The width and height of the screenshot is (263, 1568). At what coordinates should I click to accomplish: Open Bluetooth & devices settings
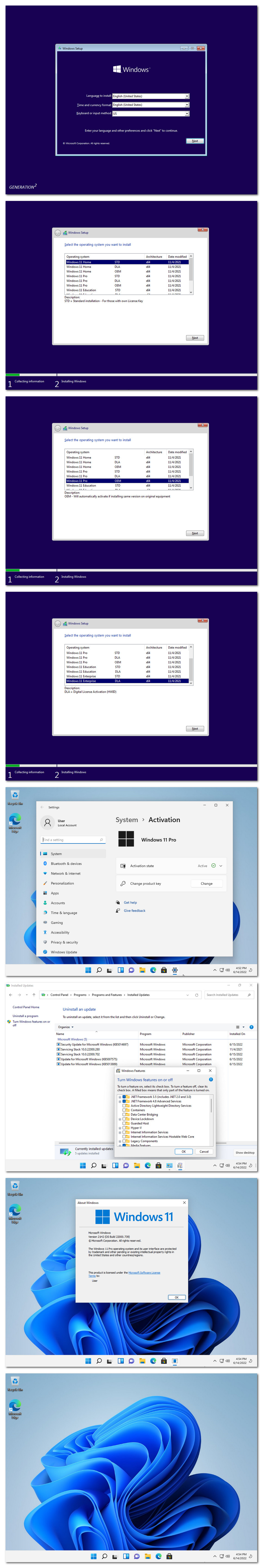[73, 864]
